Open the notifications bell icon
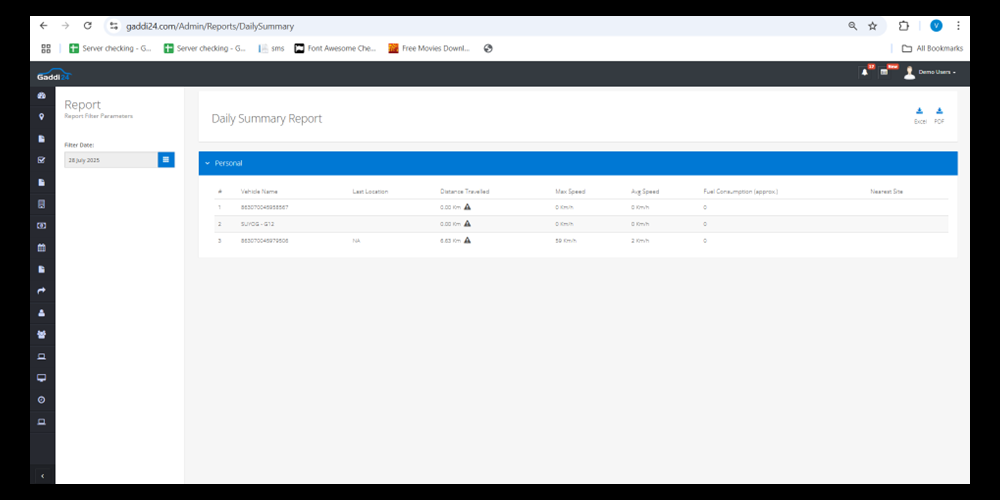The image size is (1000, 500). point(864,72)
